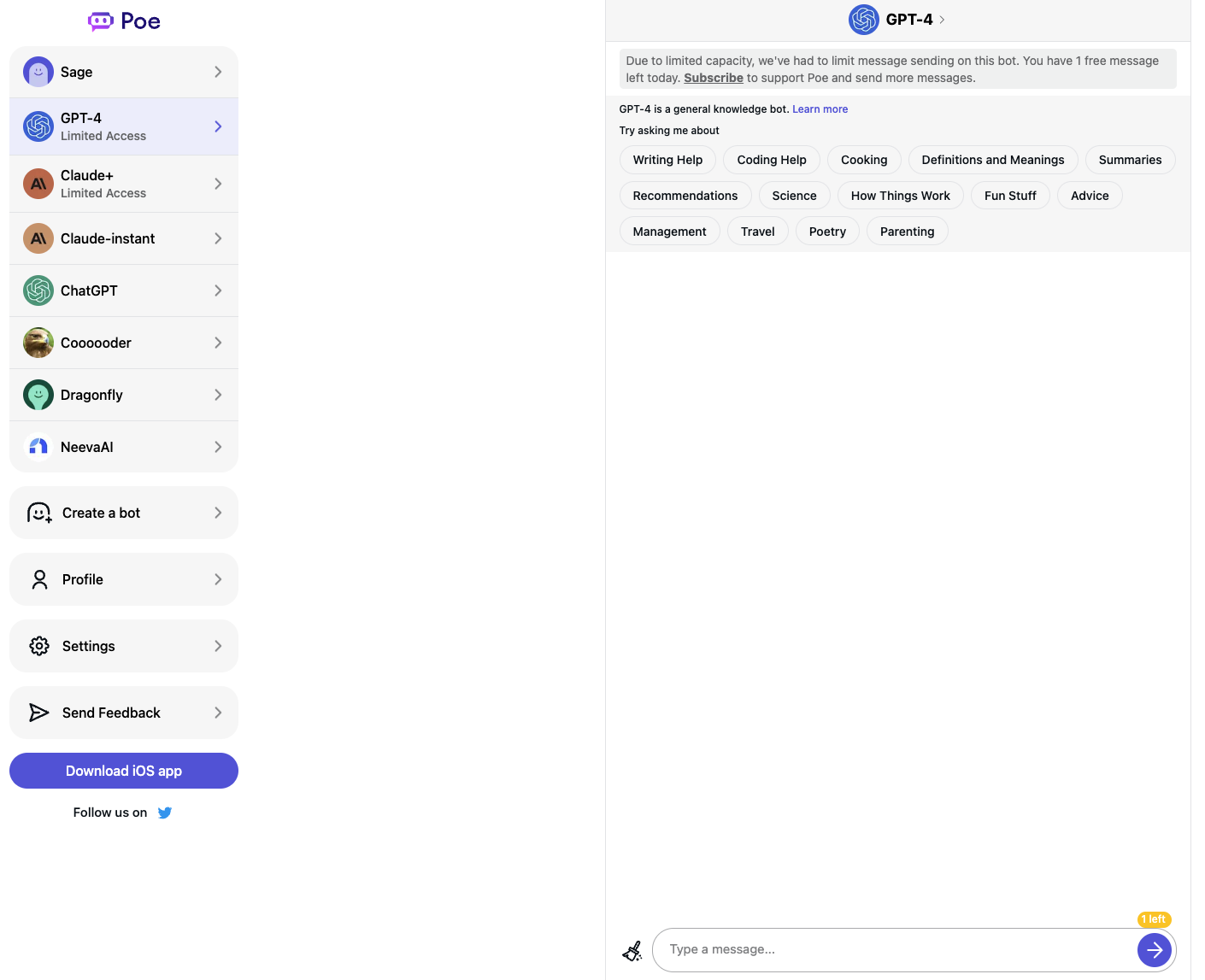Expand the Send Feedback chevron
This screenshot has height=980, width=1205.
[x=218, y=713]
